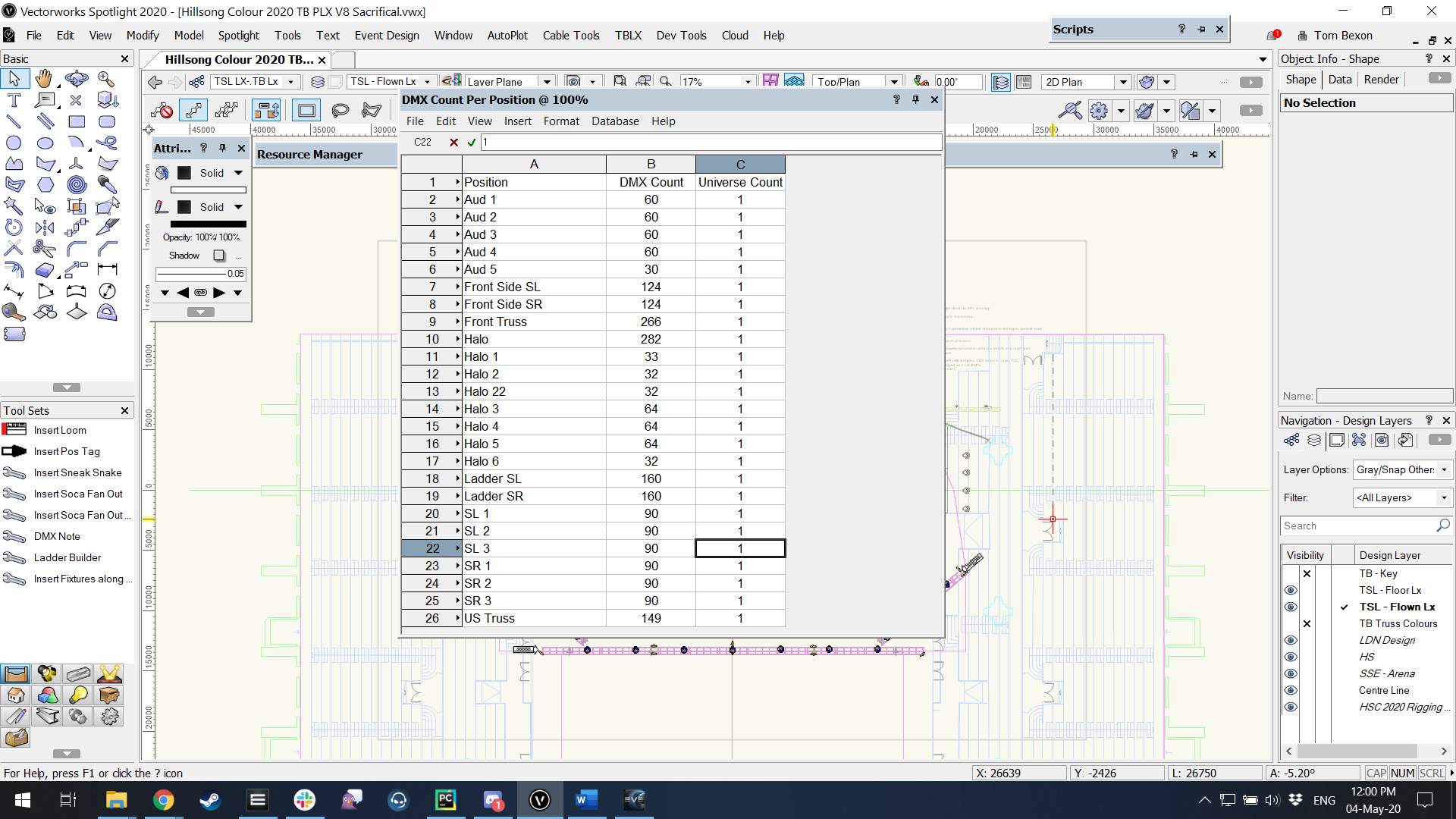Open the Layer Options dropdown
This screenshot has height=819, width=1456.
pyautogui.click(x=1401, y=470)
